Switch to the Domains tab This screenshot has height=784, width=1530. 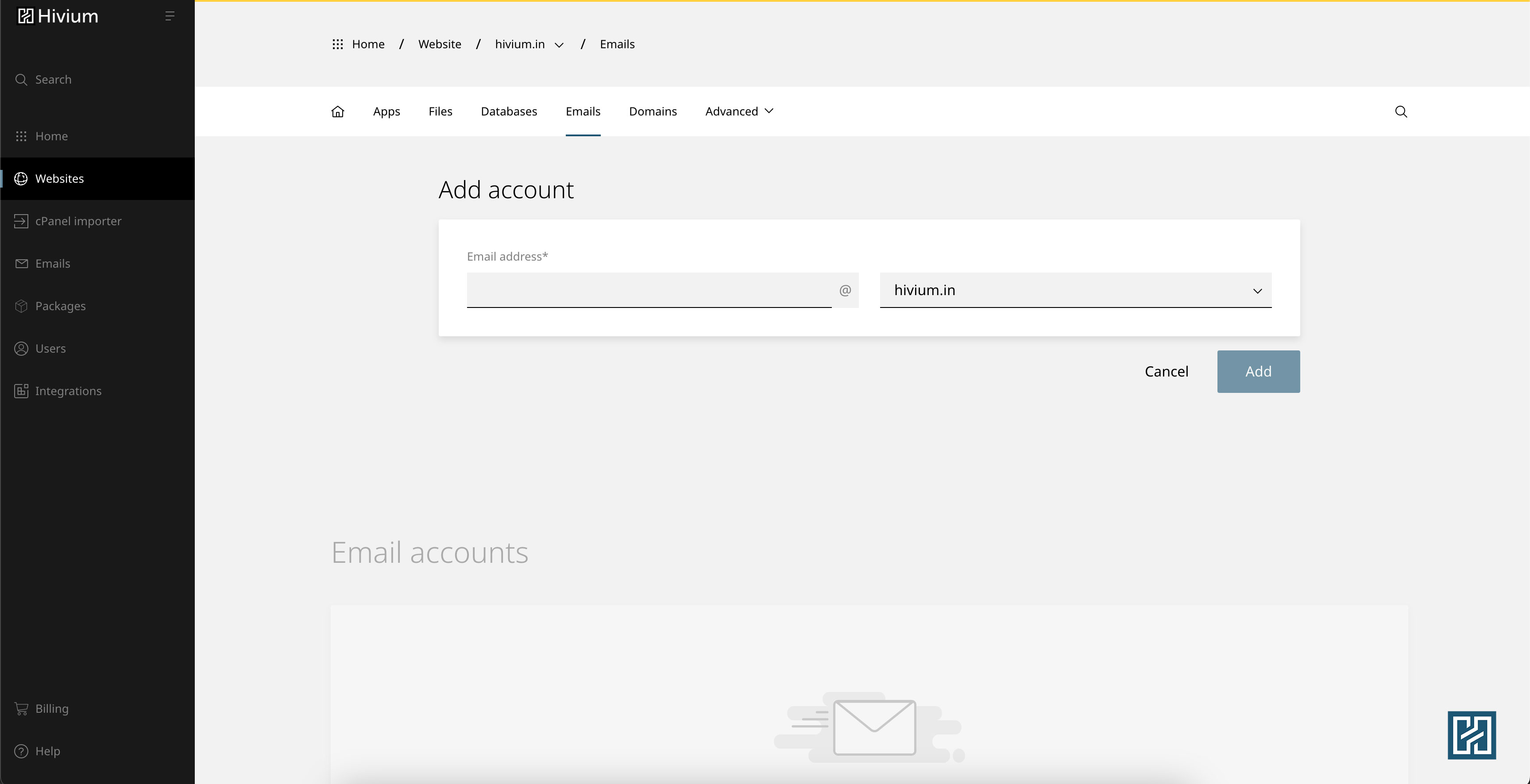[652, 111]
